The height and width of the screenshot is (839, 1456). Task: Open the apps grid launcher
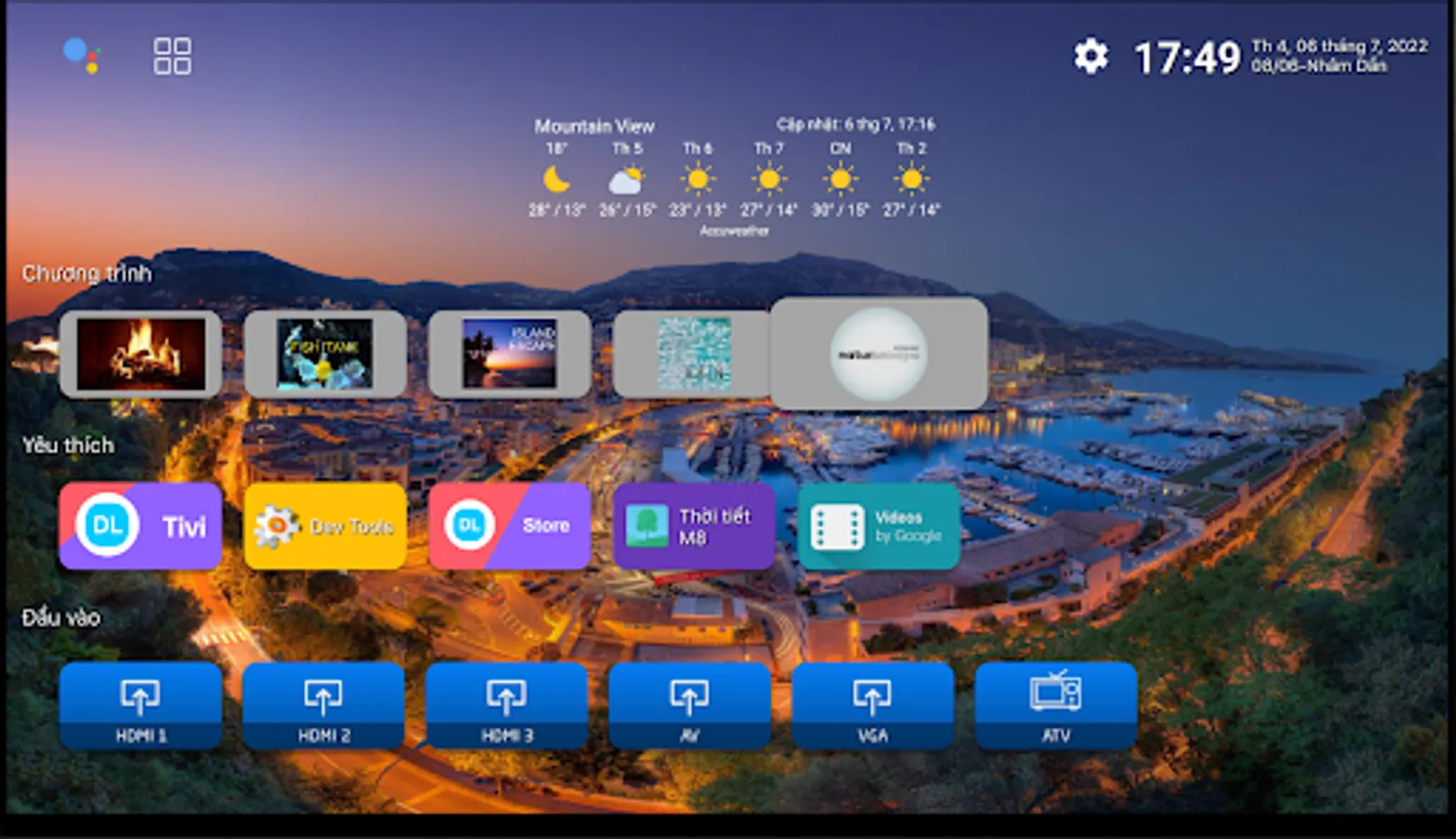(x=172, y=56)
